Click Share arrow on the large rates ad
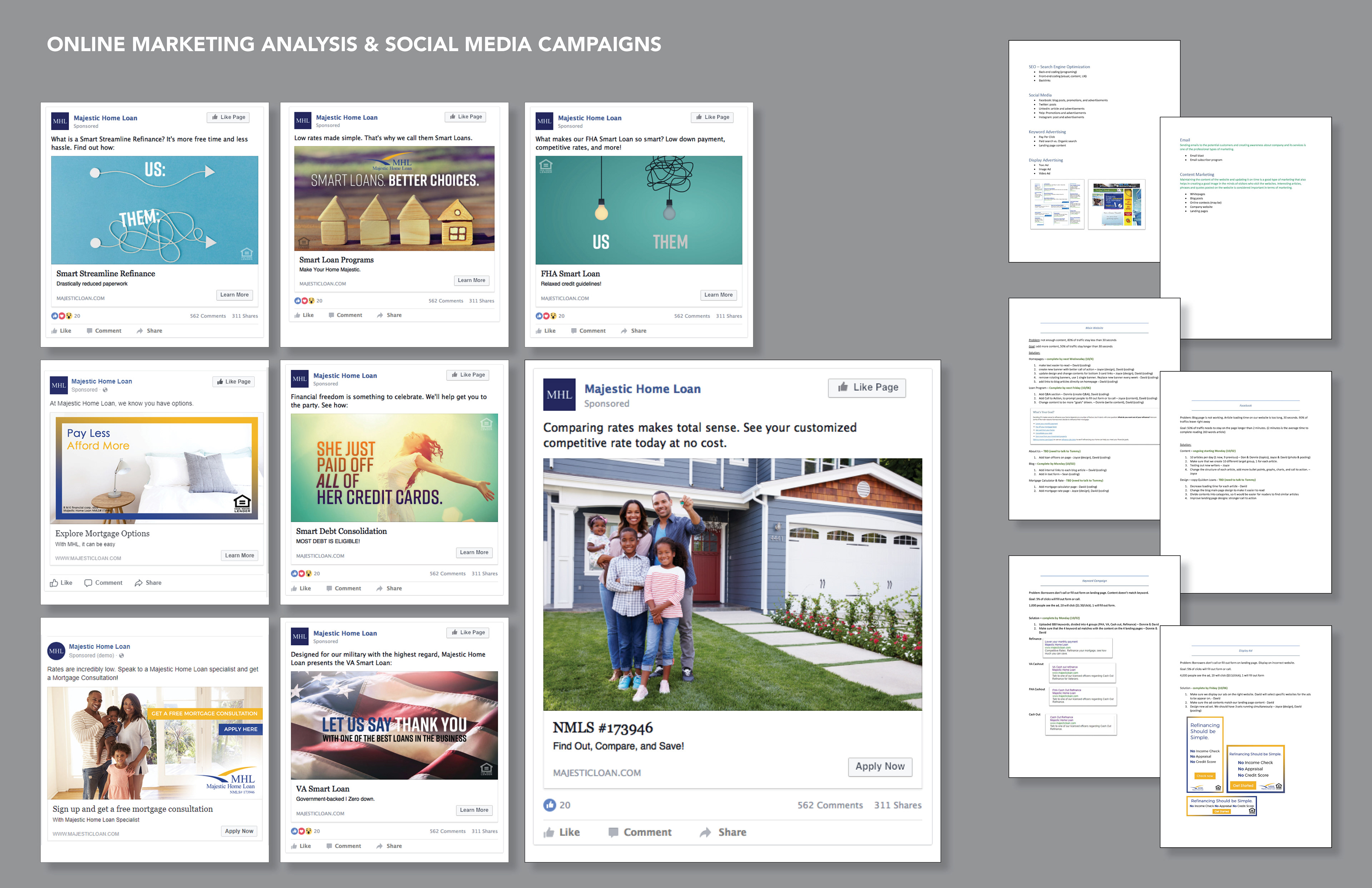Image resolution: width=1372 pixels, height=888 pixels. [705, 833]
